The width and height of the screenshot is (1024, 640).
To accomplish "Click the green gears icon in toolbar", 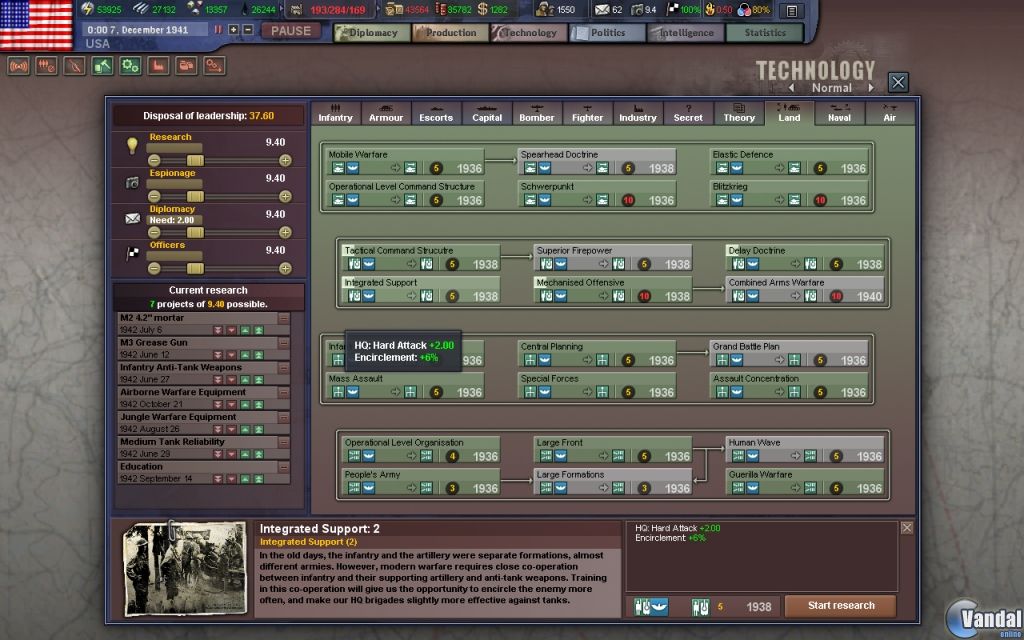I will click(130, 66).
